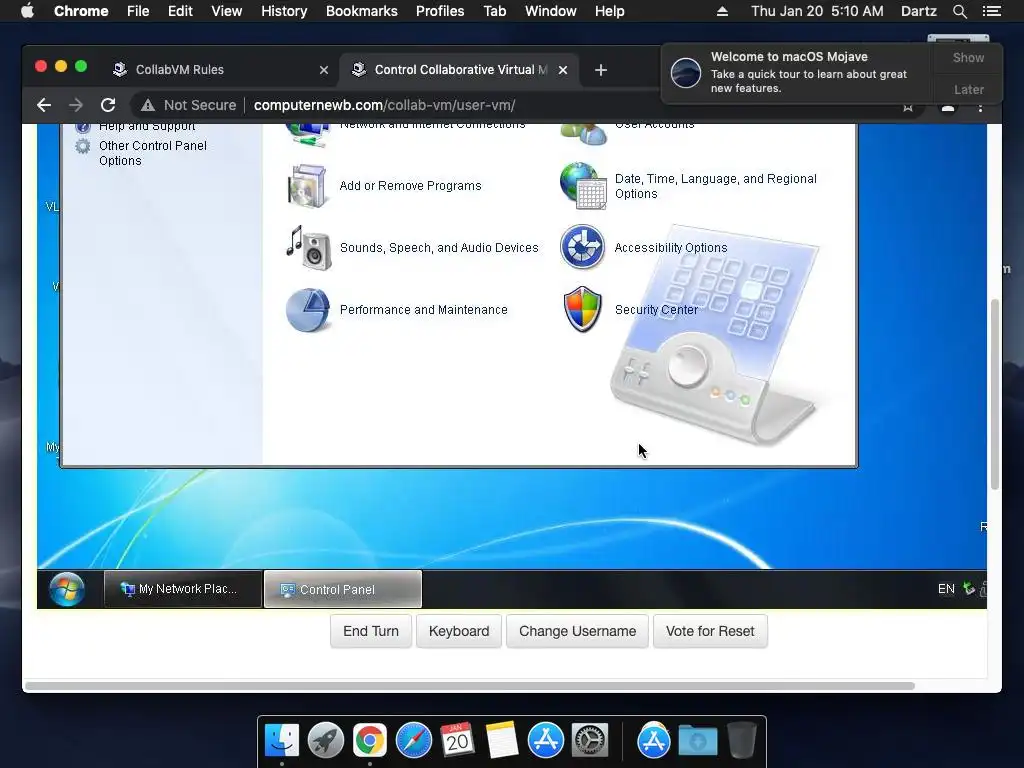
Task: Click the page's vertical scrollbar thumb
Action: click(x=995, y=394)
